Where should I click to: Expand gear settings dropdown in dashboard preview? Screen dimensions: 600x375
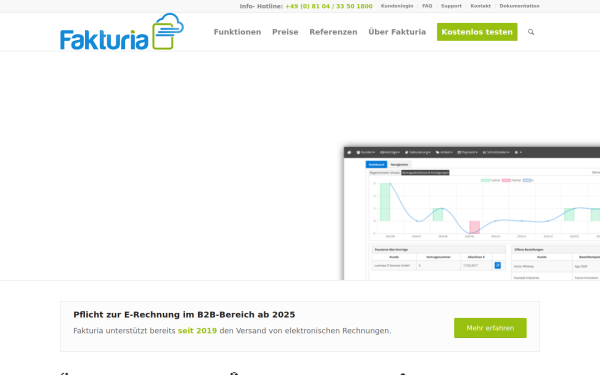click(518, 152)
